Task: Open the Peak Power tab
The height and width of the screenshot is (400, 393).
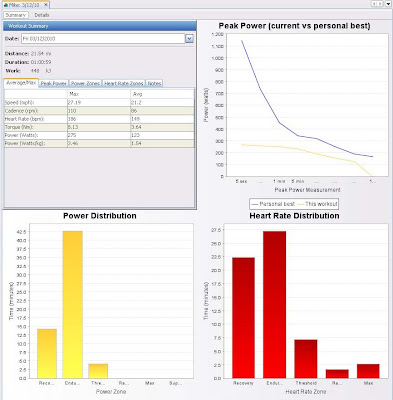Action: (54, 83)
